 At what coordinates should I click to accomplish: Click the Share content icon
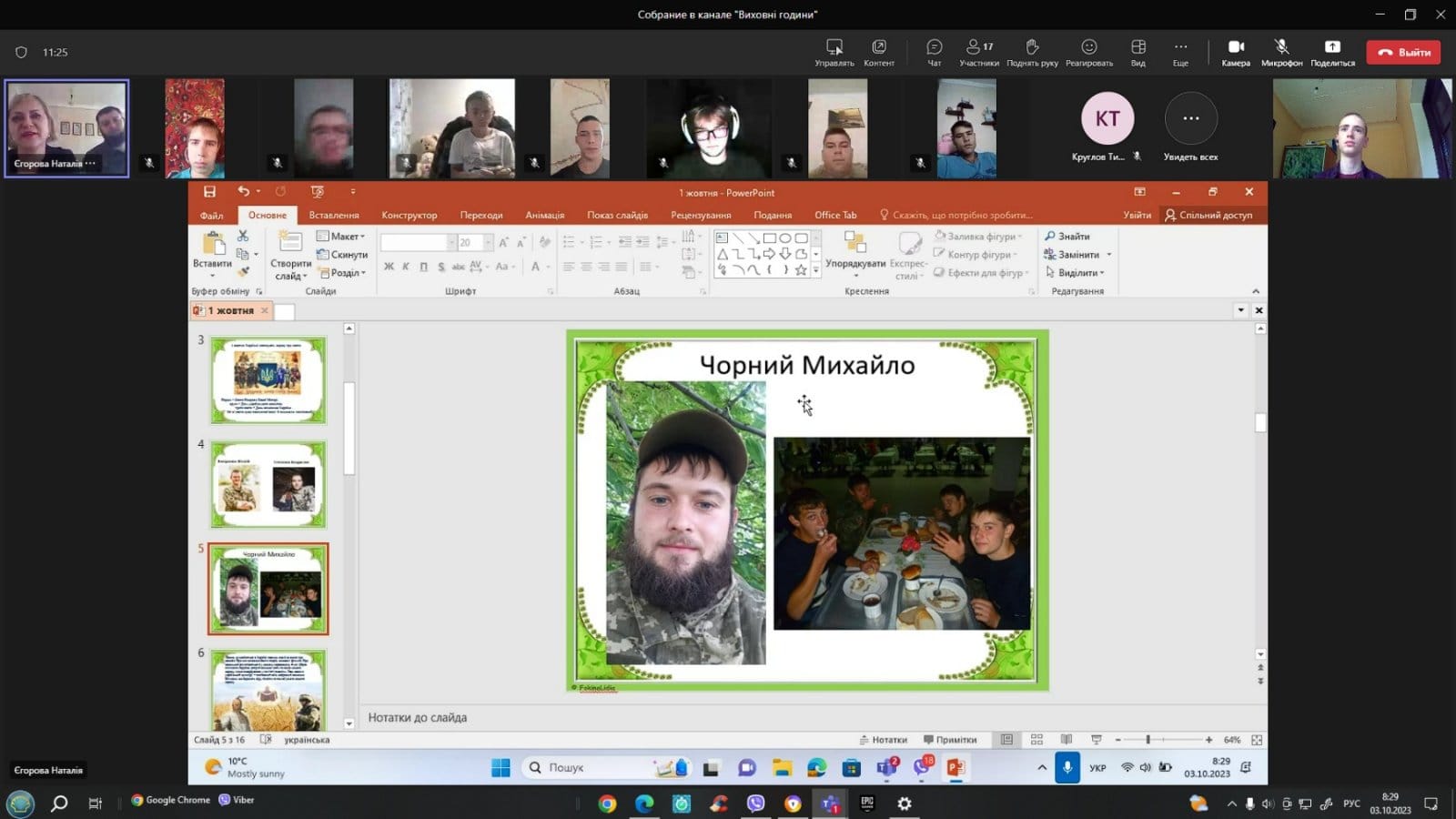(x=1332, y=53)
